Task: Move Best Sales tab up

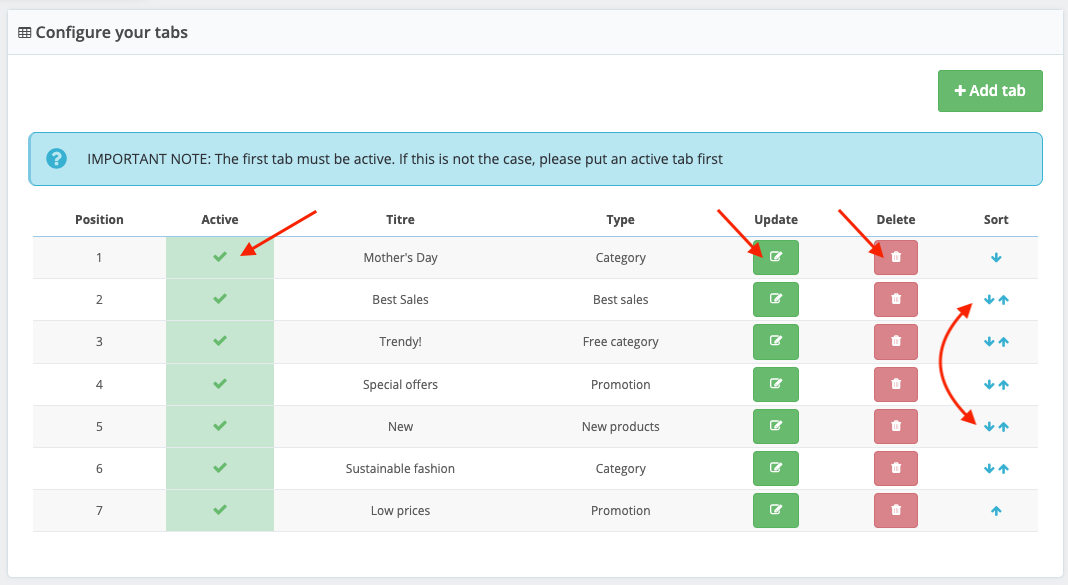Action: coord(1003,300)
